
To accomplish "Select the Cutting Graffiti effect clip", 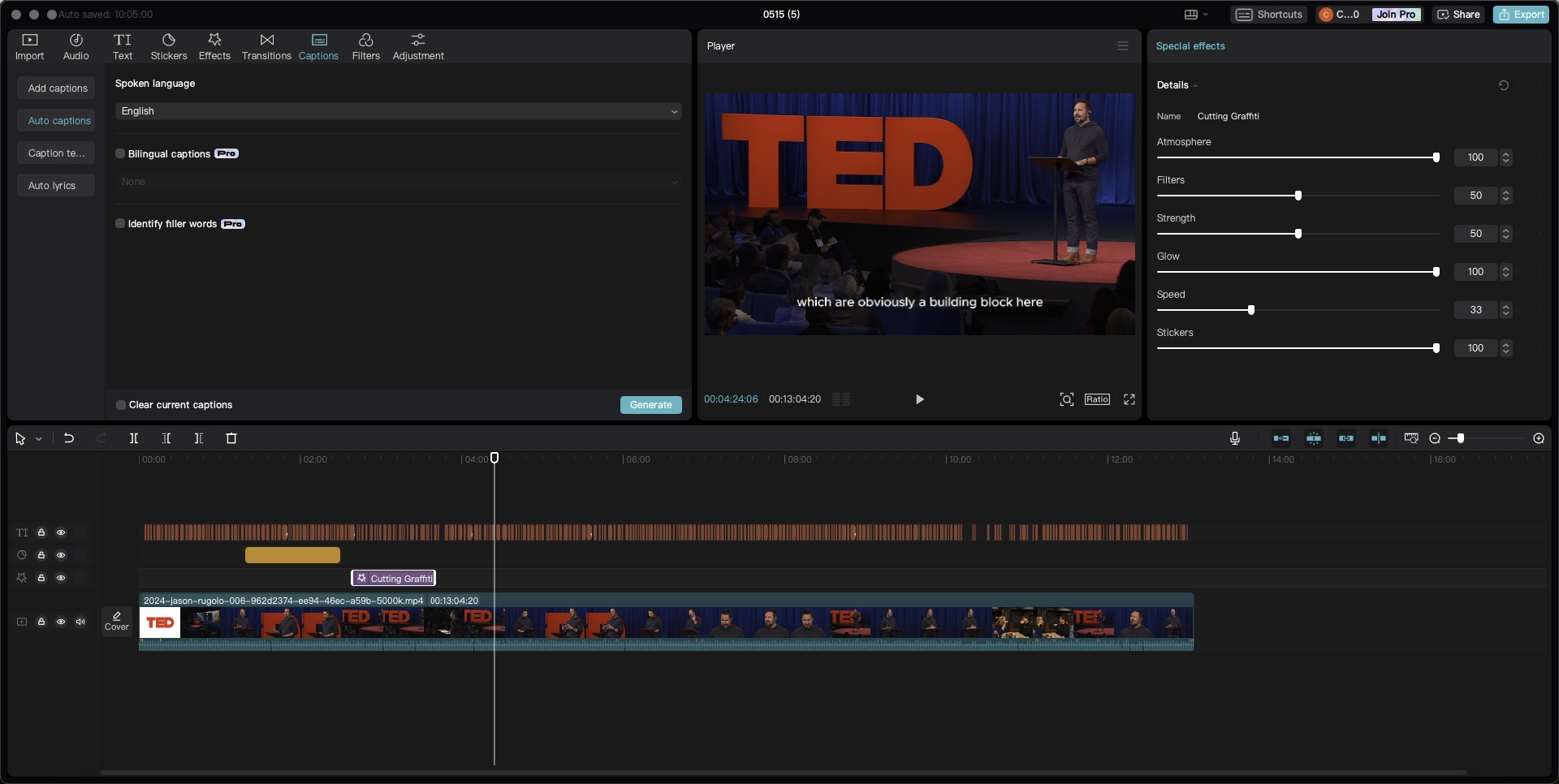I will pos(393,578).
